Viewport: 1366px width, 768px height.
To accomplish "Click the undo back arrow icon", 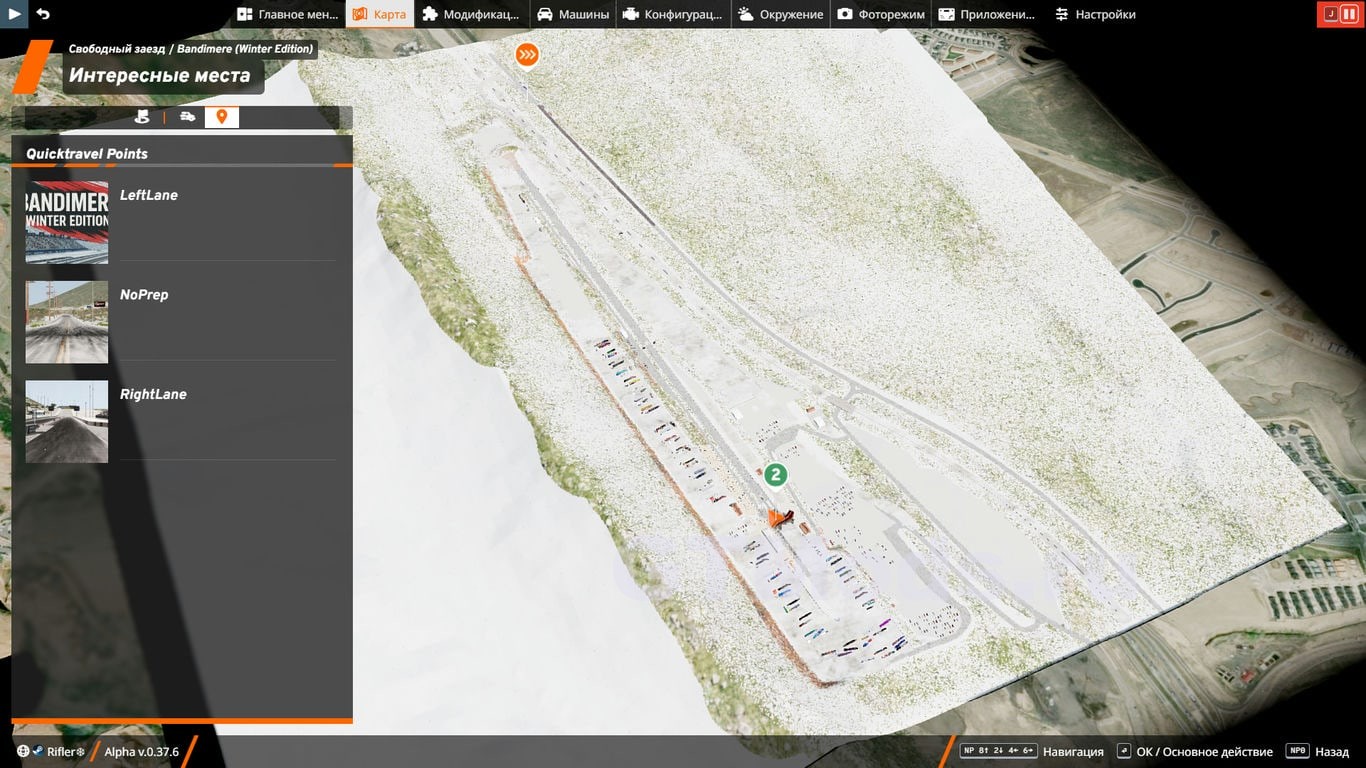I will (x=43, y=14).
